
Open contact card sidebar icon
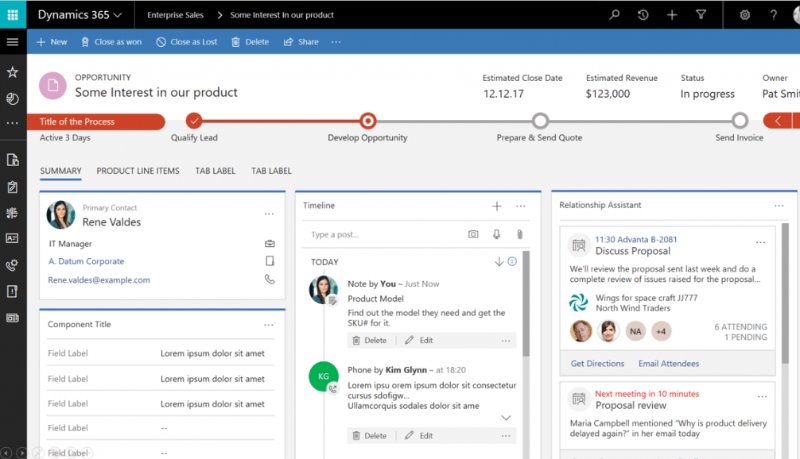[13, 238]
